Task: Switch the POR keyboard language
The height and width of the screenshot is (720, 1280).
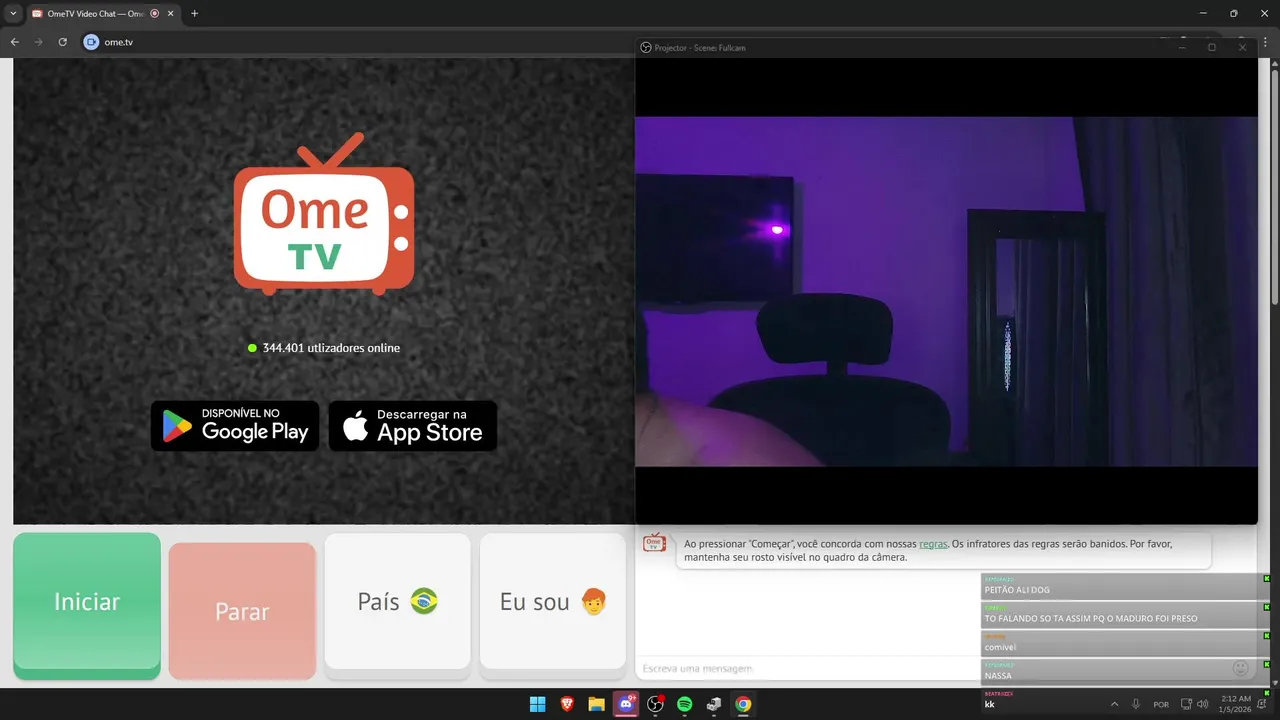Action: coord(1161,704)
